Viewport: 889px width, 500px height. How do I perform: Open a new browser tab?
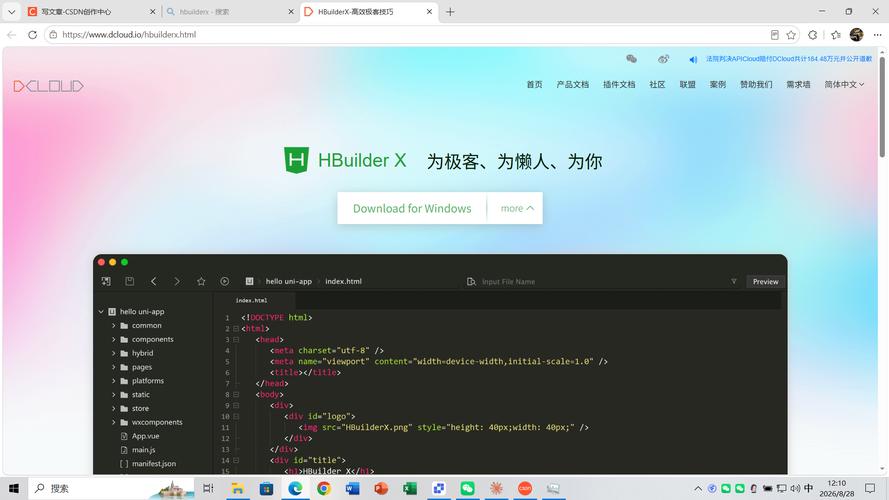click(450, 11)
